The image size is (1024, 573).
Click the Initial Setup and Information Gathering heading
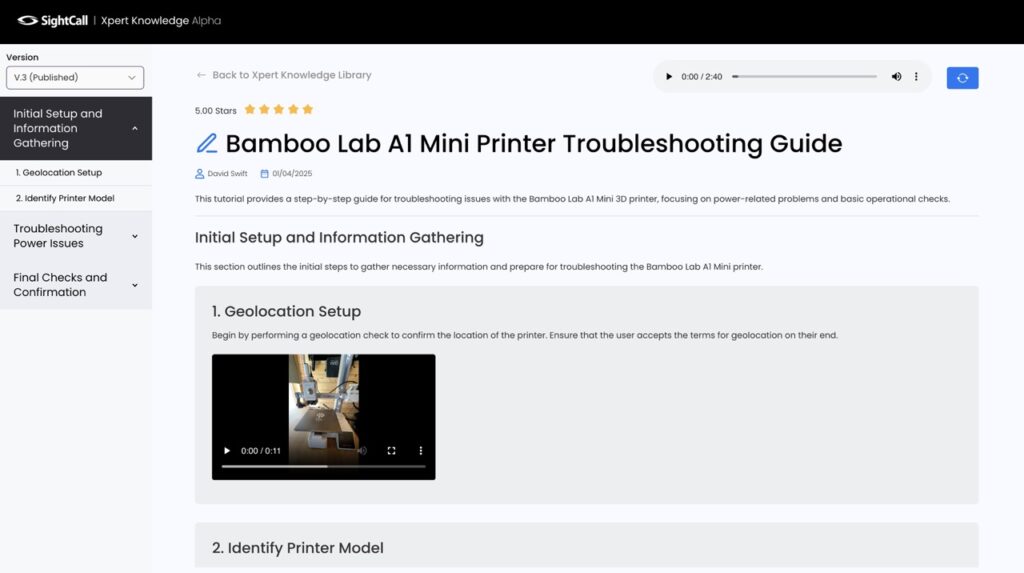tap(339, 238)
